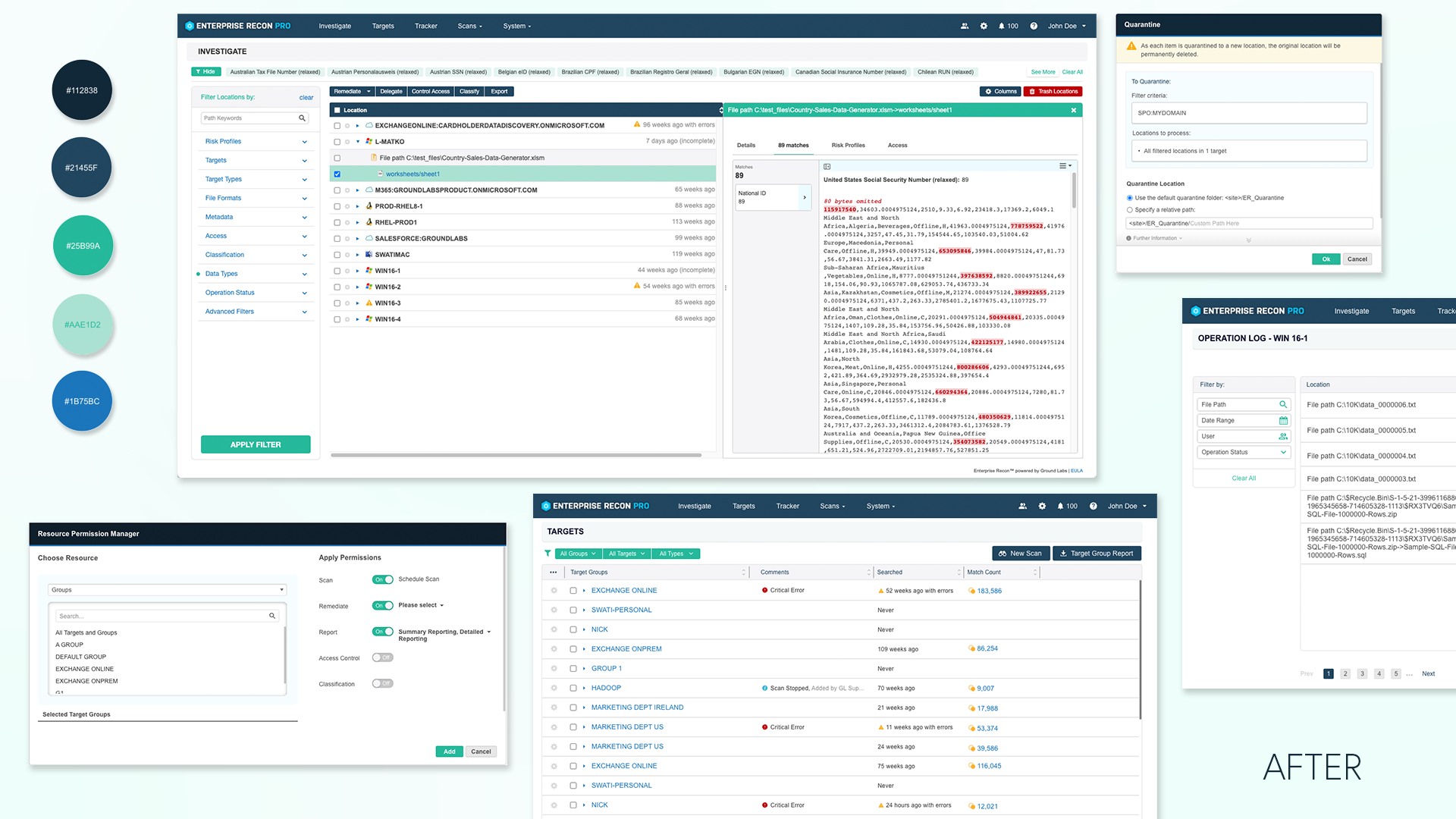The width and height of the screenshot is (1456, 819).
Task: Select 'Specify a relative path' radio option
Action: [x=1130, y=210]
